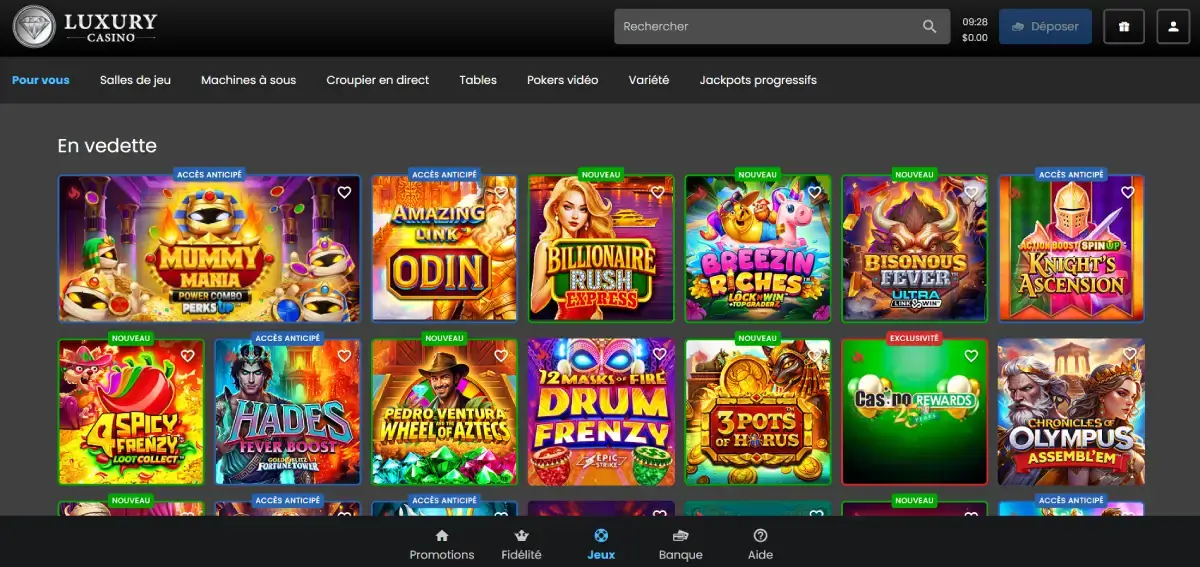This screenshot has height=567, width=1200.
Task: Click the Promotions home icon
Action: (442, 536)
